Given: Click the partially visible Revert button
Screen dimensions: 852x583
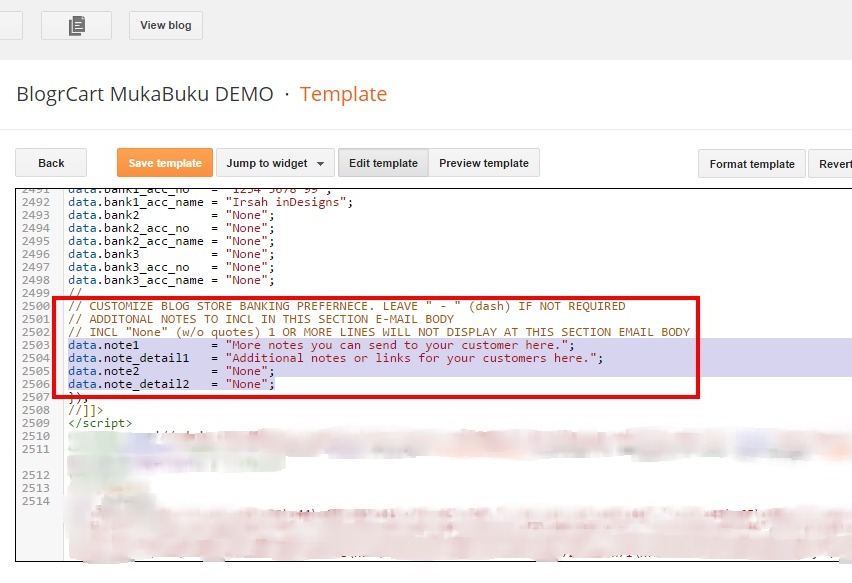Looking at the screenshot, I should click(830, 164).
